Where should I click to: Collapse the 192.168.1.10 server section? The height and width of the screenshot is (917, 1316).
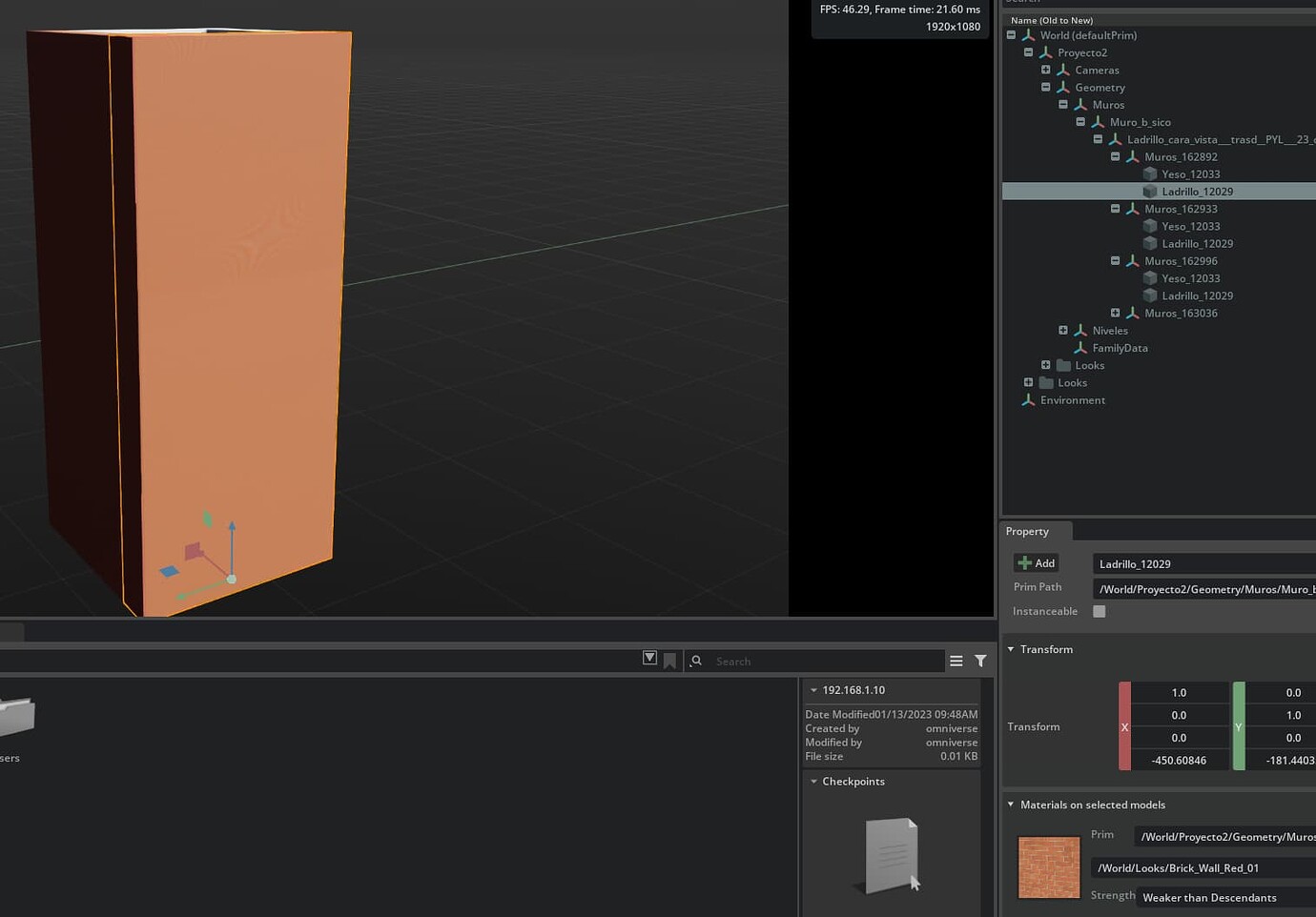(x=813, y=689)
